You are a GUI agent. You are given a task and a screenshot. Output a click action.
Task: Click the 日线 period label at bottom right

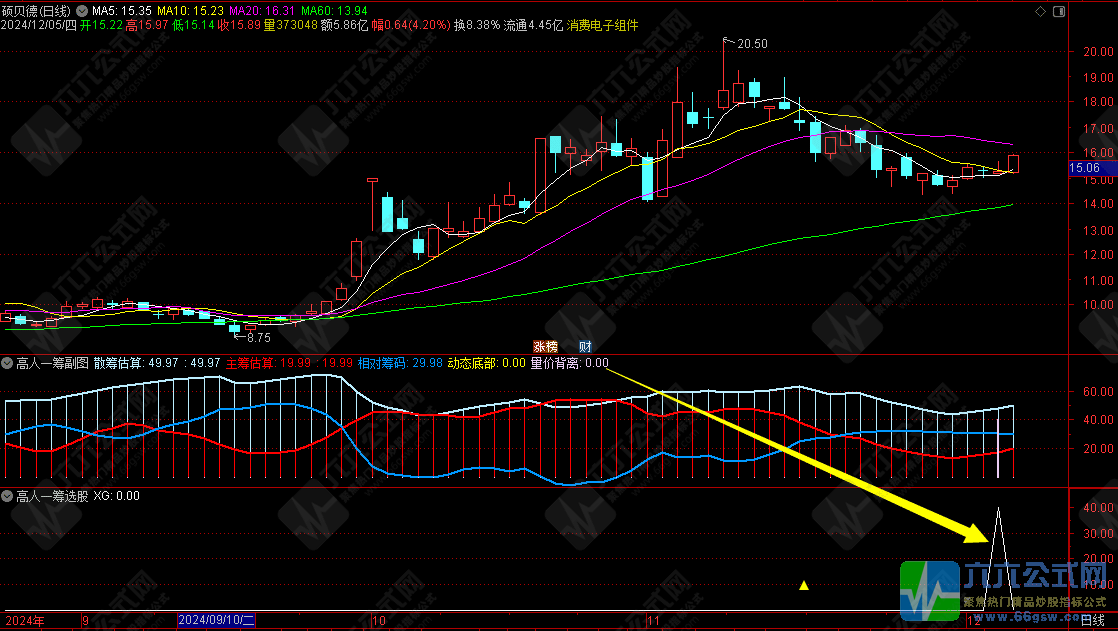(1092, 621)
